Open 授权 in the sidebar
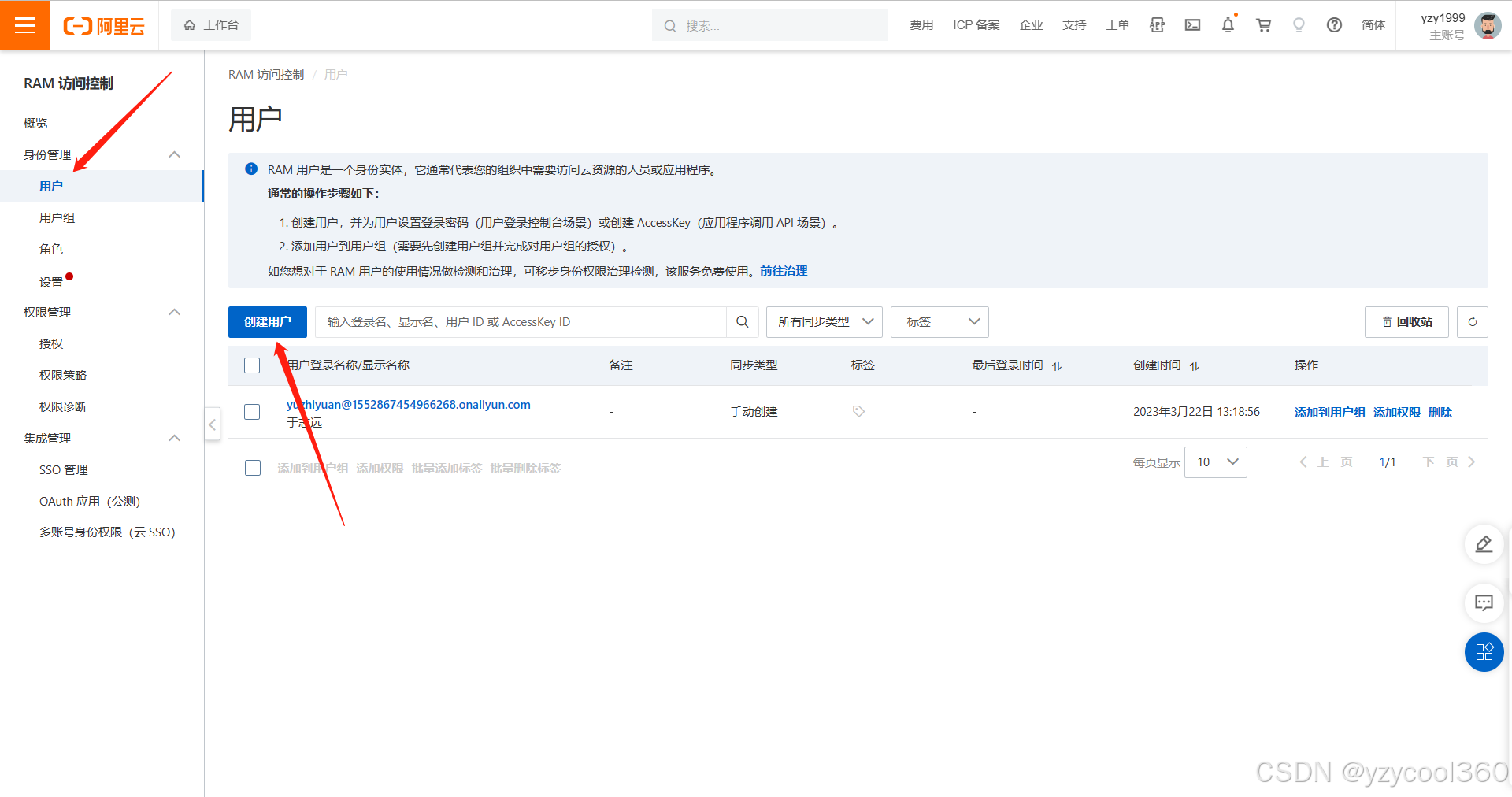Screen dimensions: 1512x797 (51, 343)
